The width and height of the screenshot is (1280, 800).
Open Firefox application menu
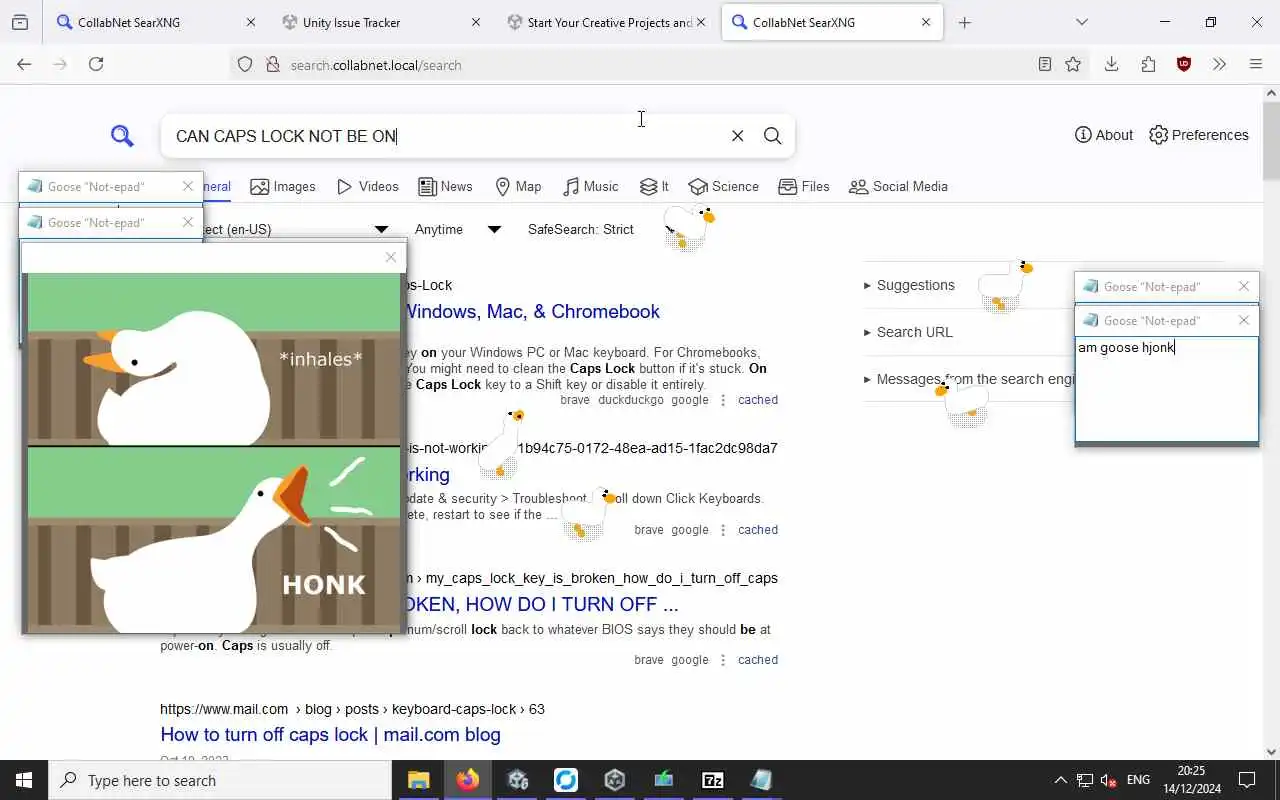click(1256, 64)
